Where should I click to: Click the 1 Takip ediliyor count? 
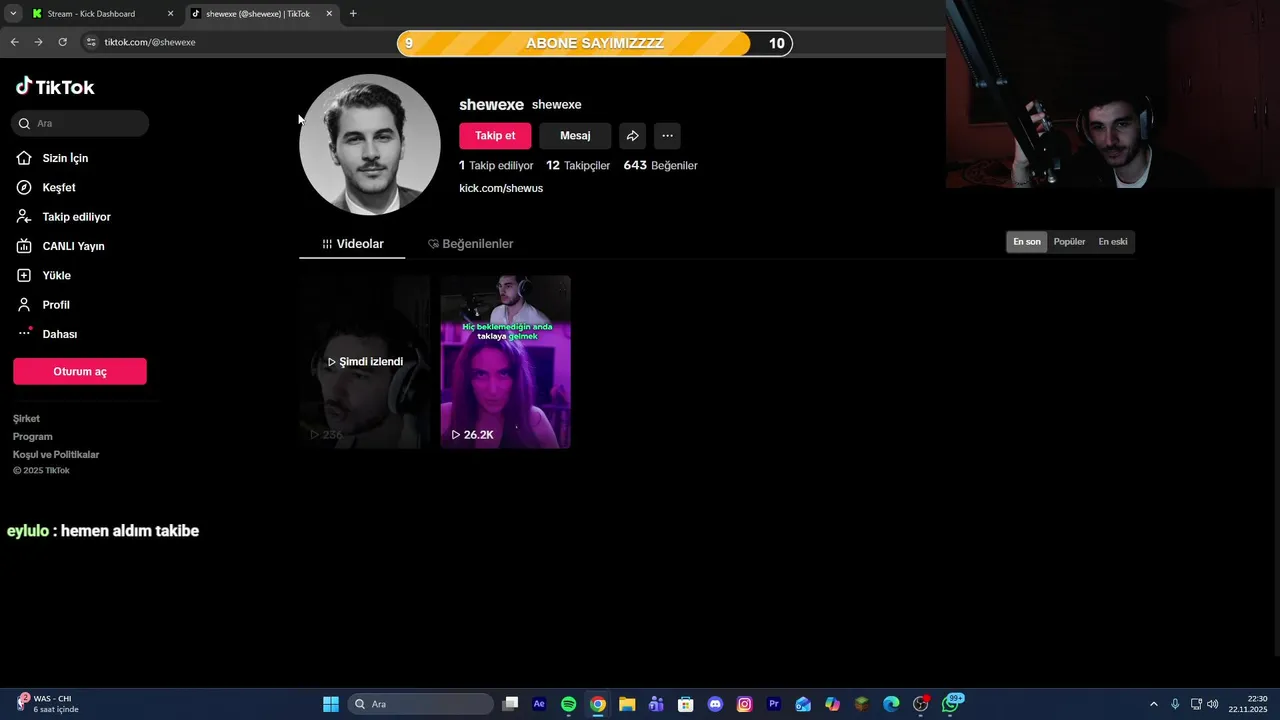click(496, 166)
